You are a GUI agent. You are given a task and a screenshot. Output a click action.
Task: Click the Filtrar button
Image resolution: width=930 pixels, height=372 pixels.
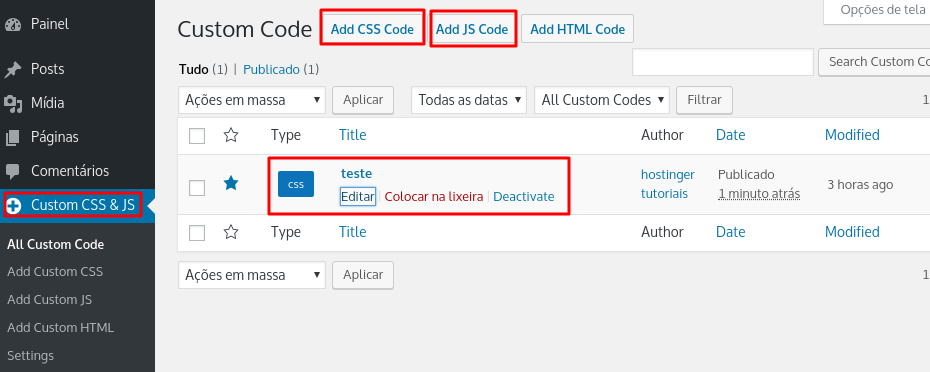[x=705, y=100]
